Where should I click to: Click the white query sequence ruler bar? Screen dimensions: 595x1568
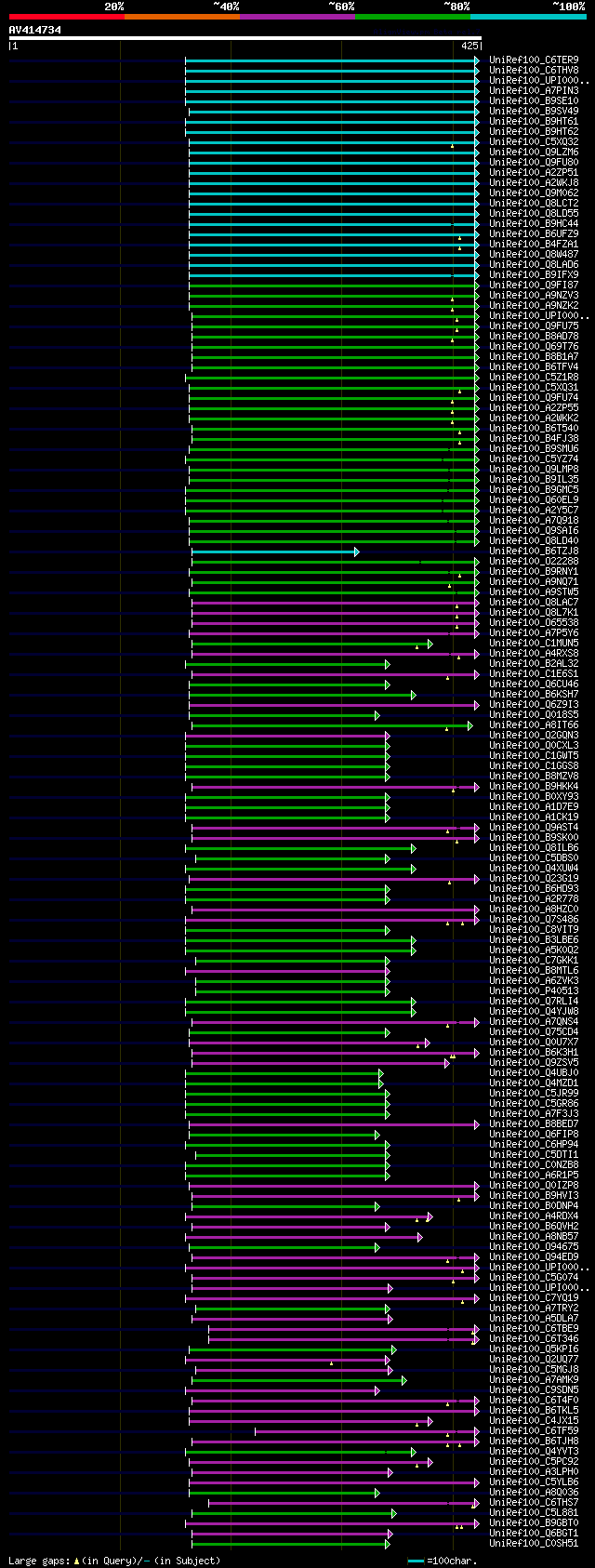point(245,38)
